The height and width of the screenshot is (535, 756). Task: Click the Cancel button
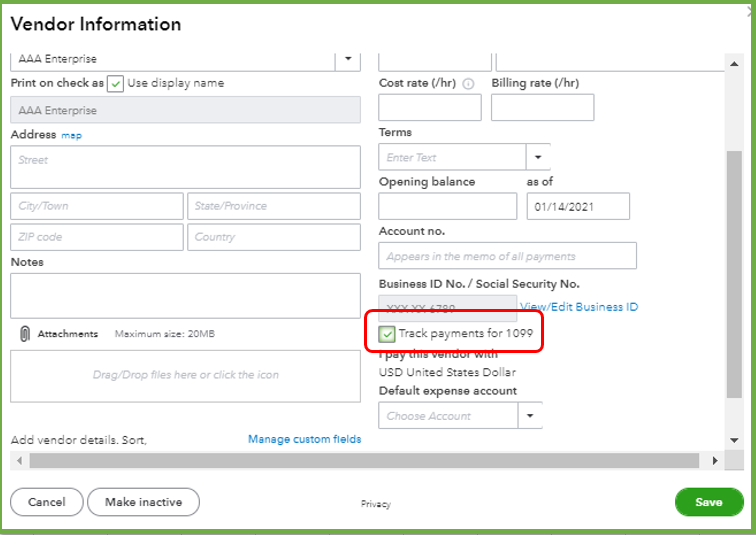tap(47, 502)
